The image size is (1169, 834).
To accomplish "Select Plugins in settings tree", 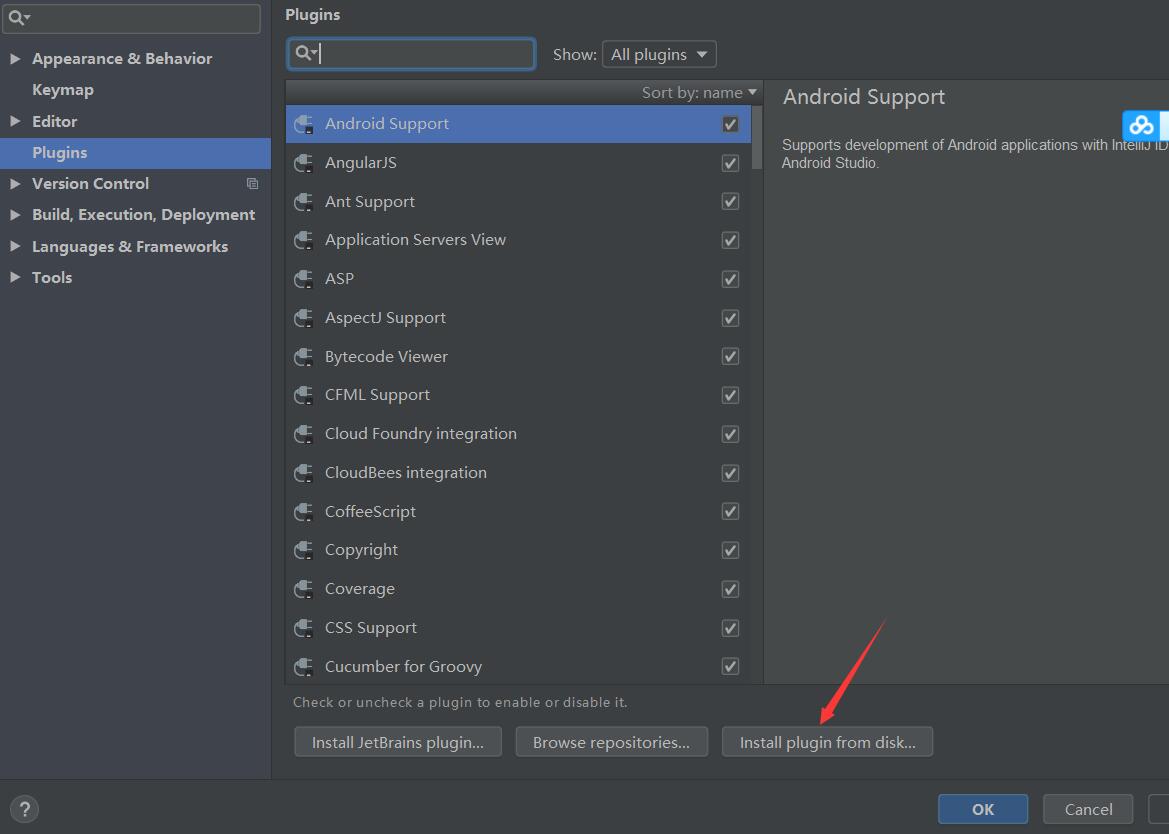I will pyautogui.click(x=135, y=153).
